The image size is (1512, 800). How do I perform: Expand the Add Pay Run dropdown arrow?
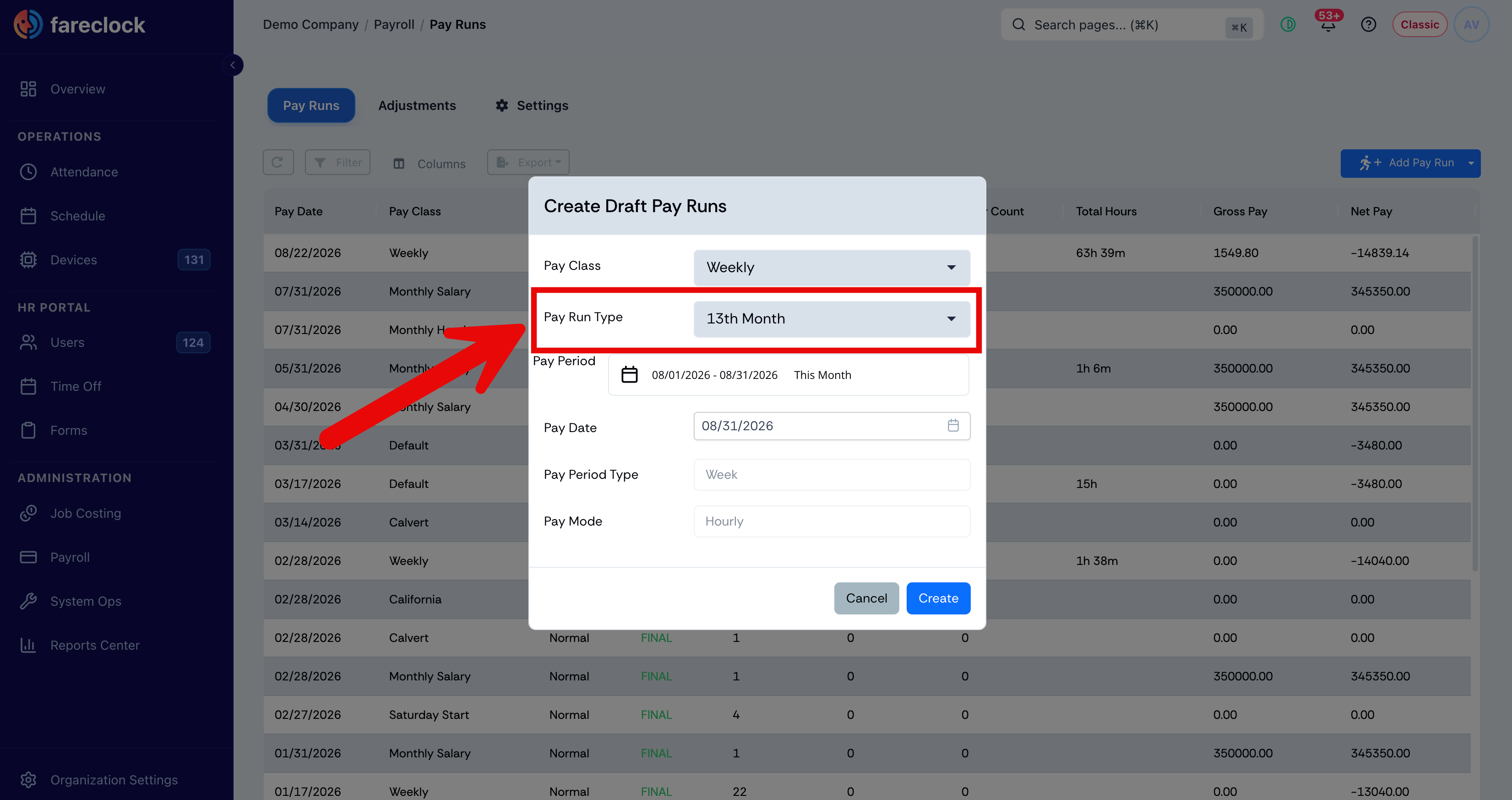click(1471, 163)
